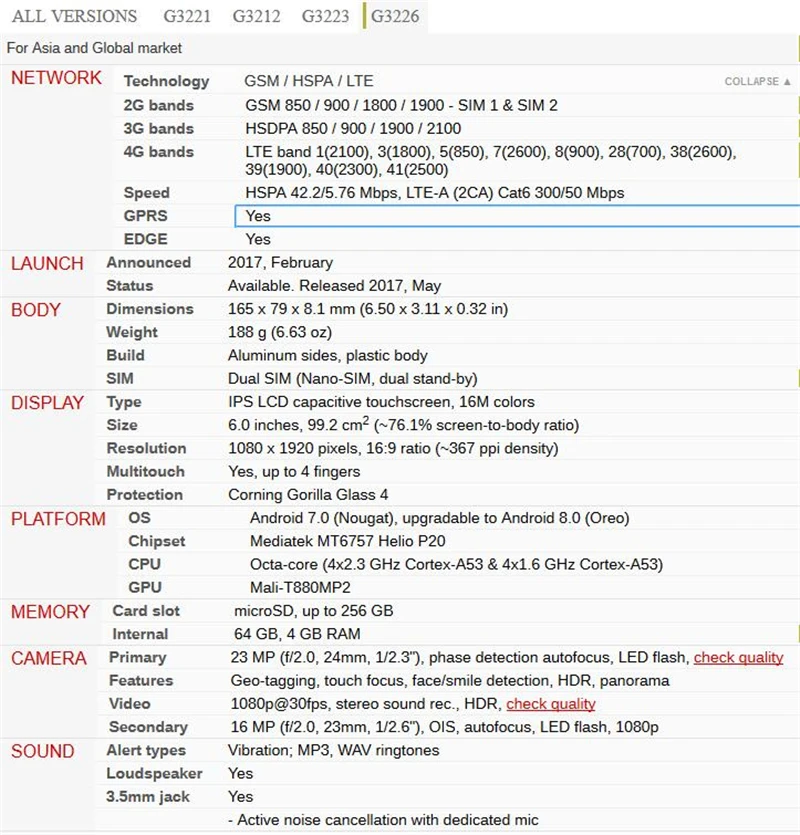Click the CAMERA section heading
Viewport: 800px width, 835px height.
(x=48, y=659)
